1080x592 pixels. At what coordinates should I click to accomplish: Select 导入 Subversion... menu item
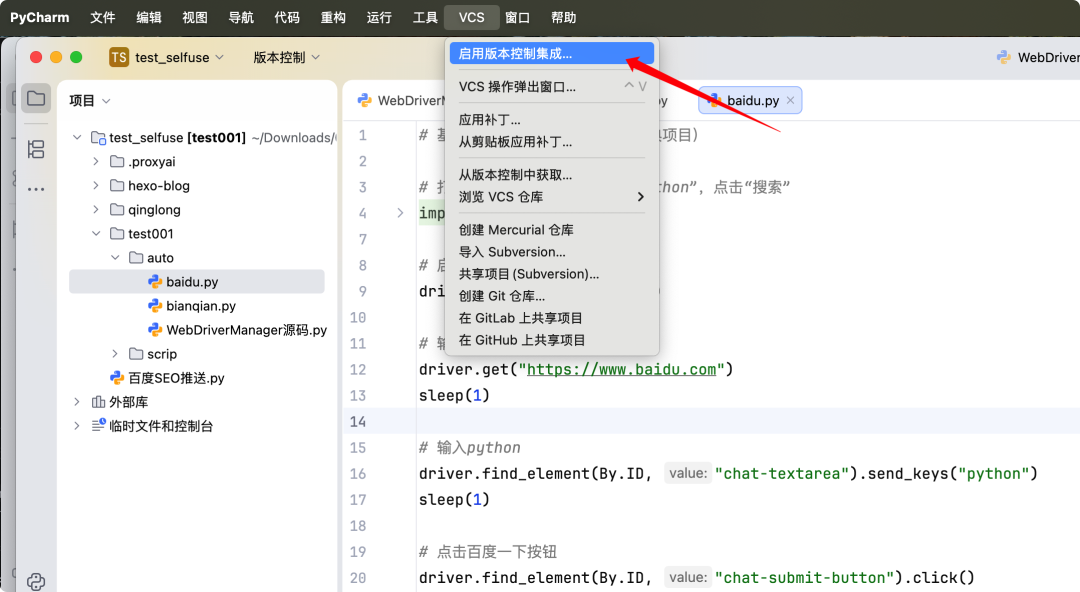point(551,252)
